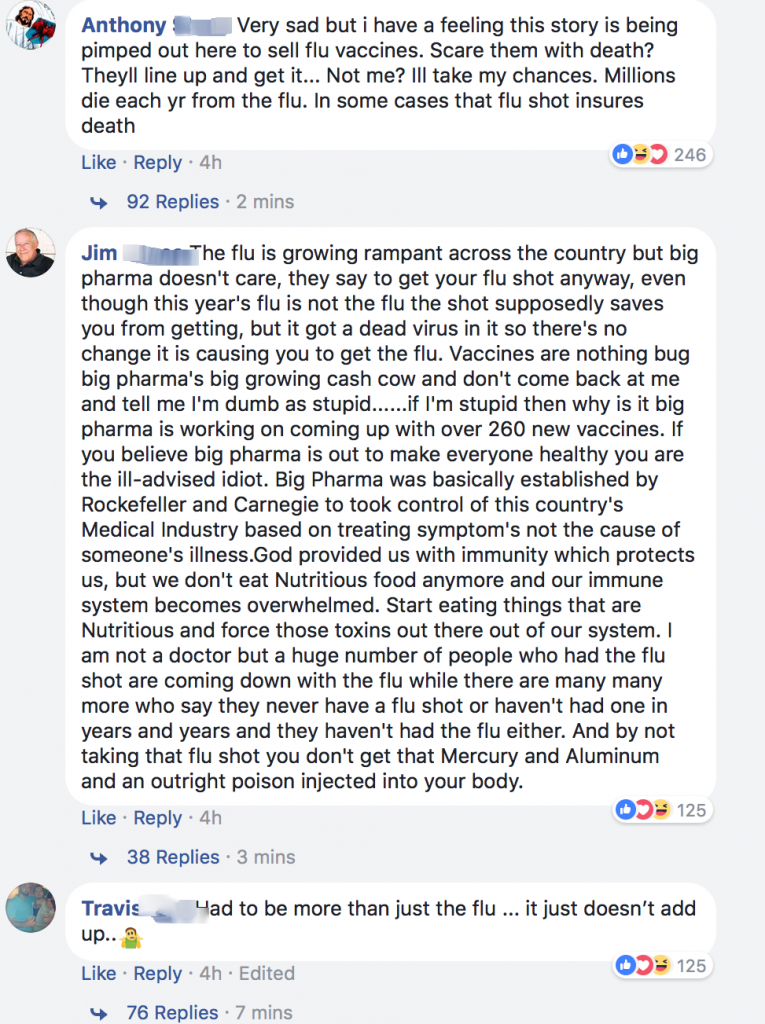Expand the 92 Replies thread
The width and height of the screenshot is (765, 1024).
point(172,202)
